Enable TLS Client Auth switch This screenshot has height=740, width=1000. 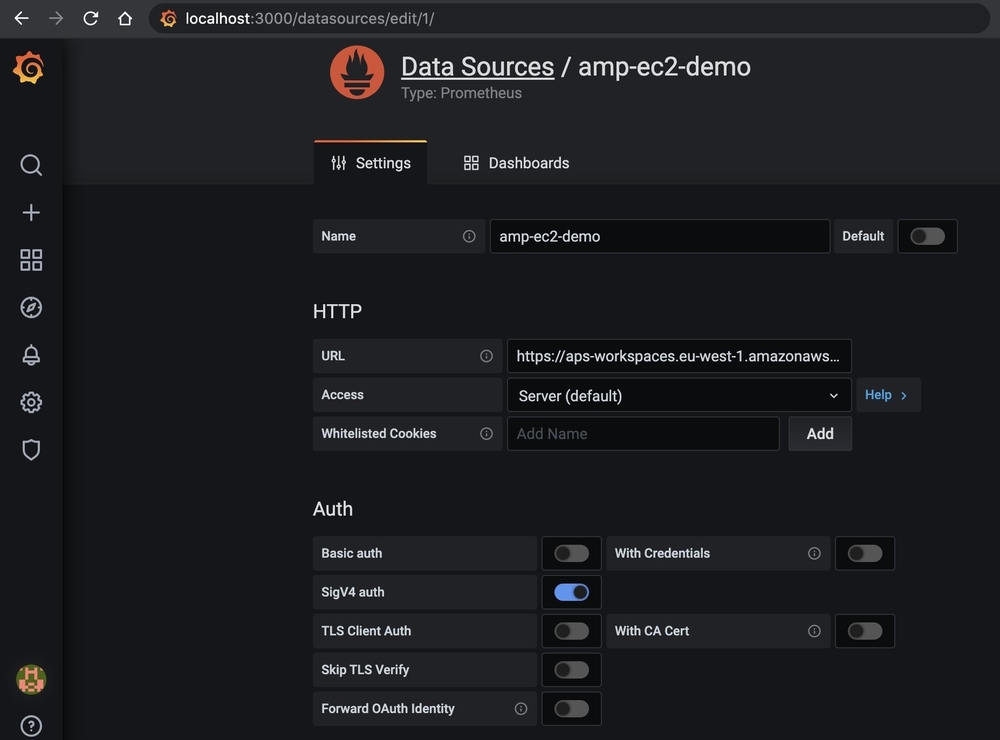[x=571, y=631]
